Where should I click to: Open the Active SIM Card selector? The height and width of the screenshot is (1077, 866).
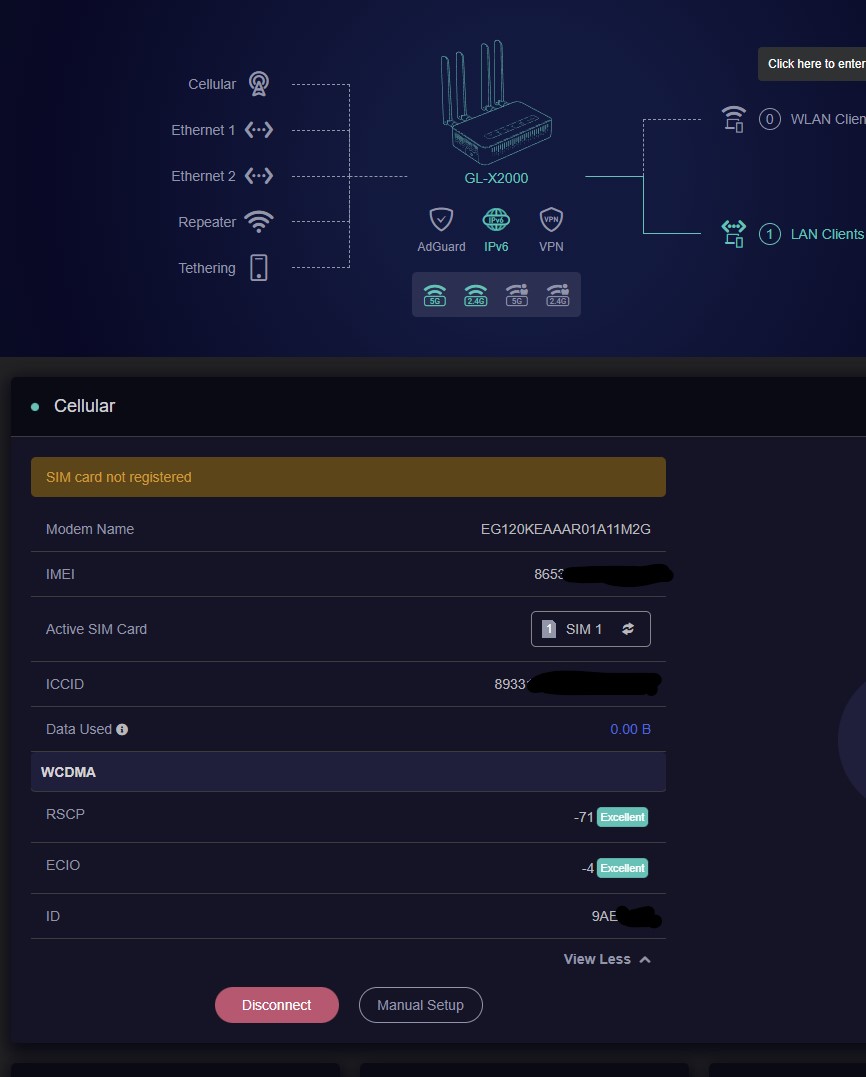click(x=590, y=629)
